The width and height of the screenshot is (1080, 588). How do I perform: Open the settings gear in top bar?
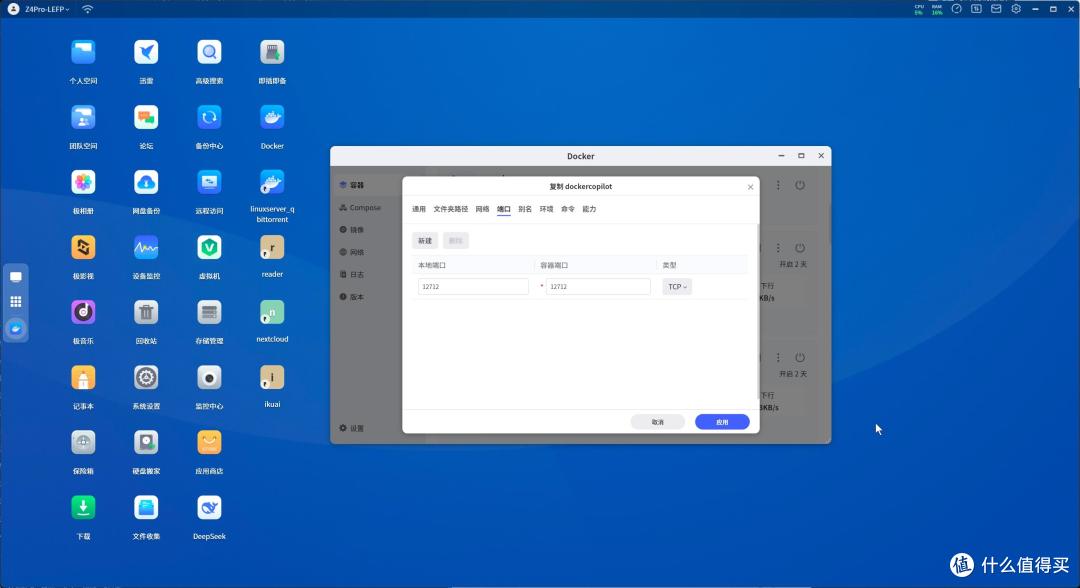click(x=1016, y=9)
